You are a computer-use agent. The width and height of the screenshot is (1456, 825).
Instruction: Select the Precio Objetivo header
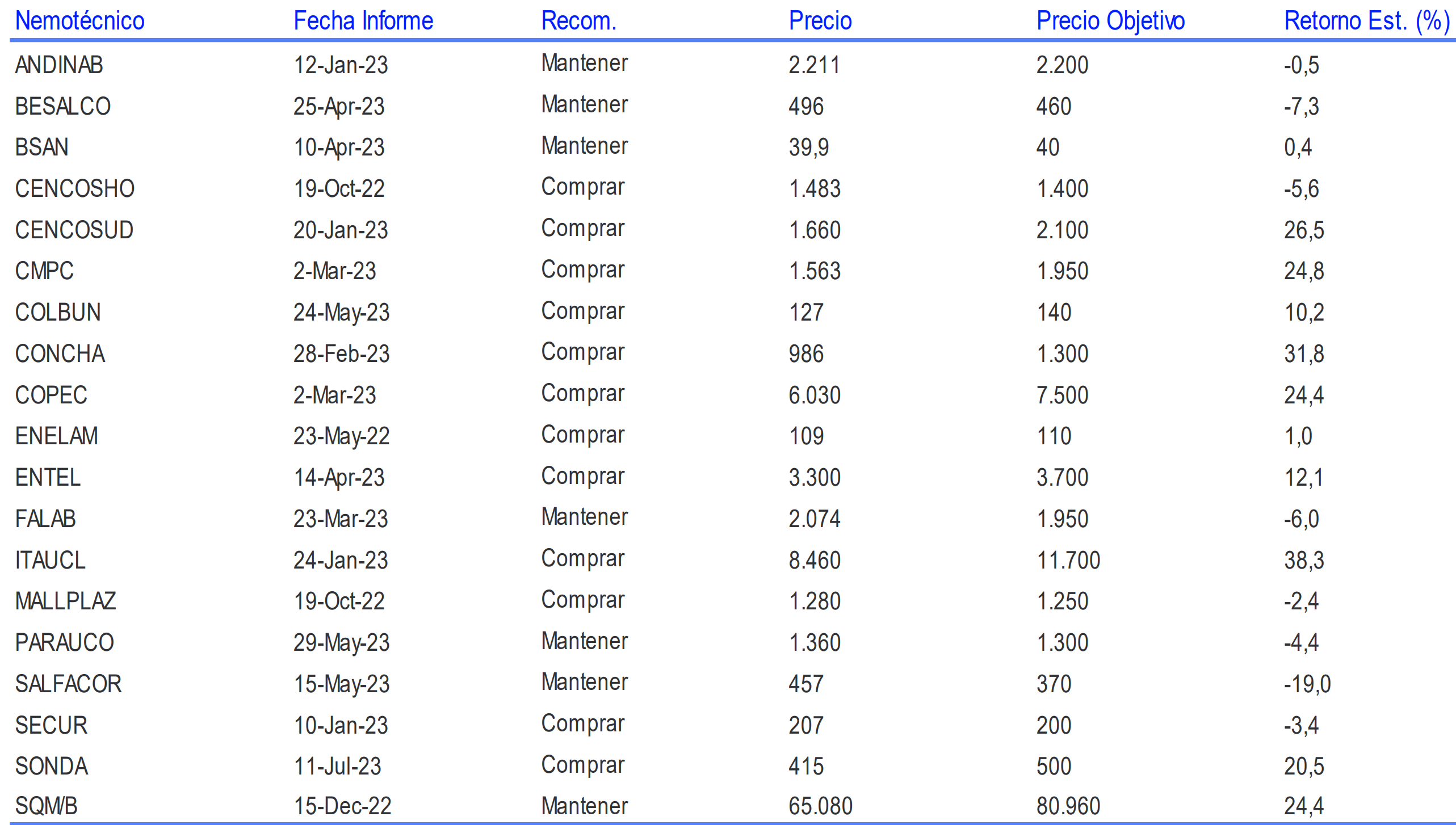tap(1110, 21)
